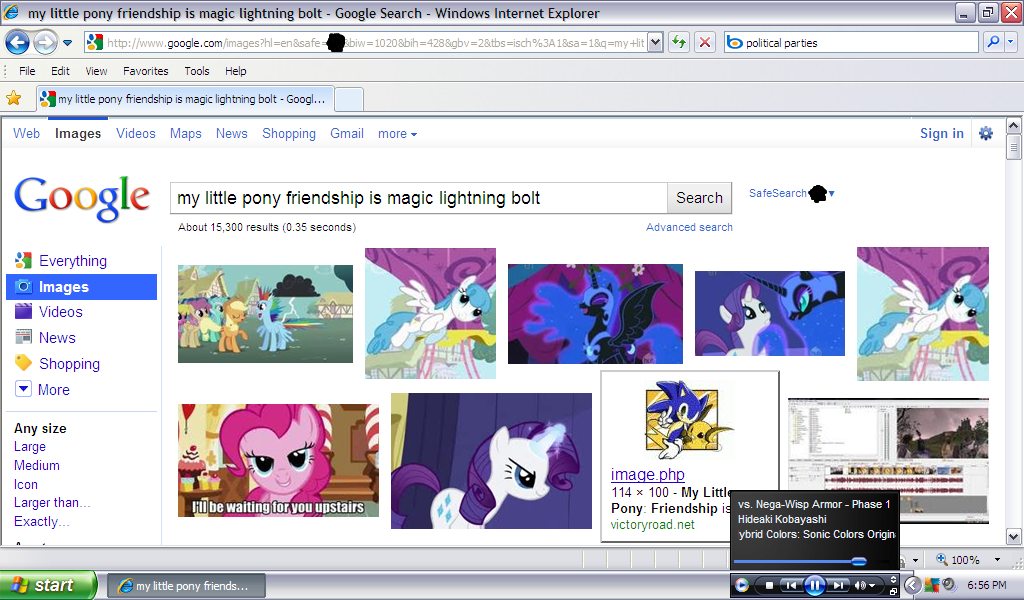Click the Pinkie Pie 'waiting upstairs' thumbnail
The width and height of the screenshot is (1024, 600).
279,460
